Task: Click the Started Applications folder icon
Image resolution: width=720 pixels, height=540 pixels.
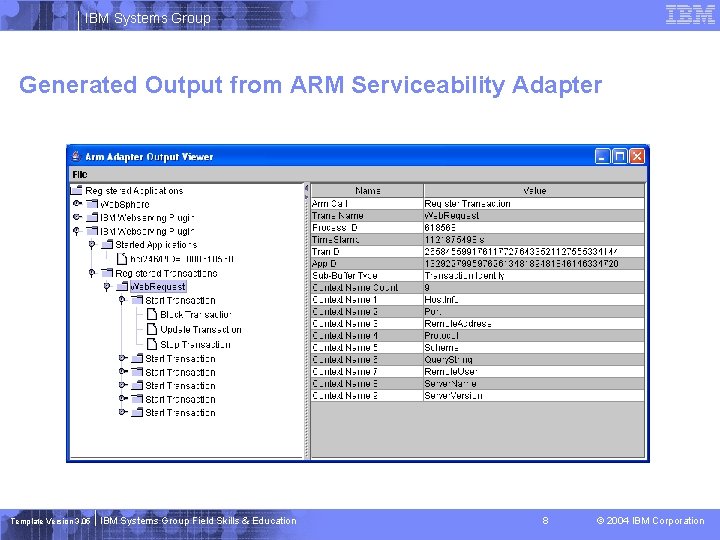Action: coord(107,244)
